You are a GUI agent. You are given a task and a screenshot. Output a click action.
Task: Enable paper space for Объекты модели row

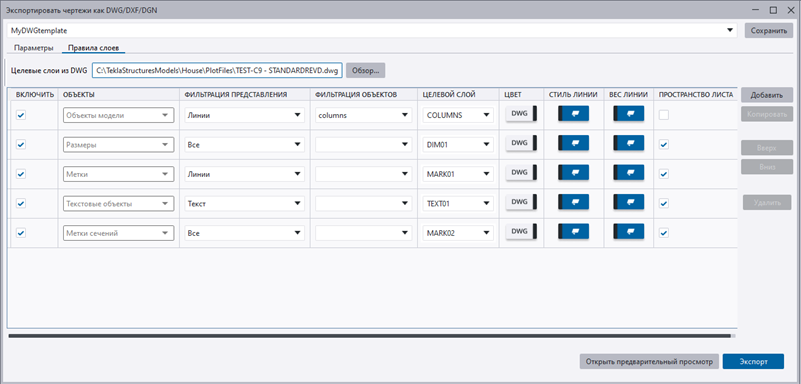[664, 115]
